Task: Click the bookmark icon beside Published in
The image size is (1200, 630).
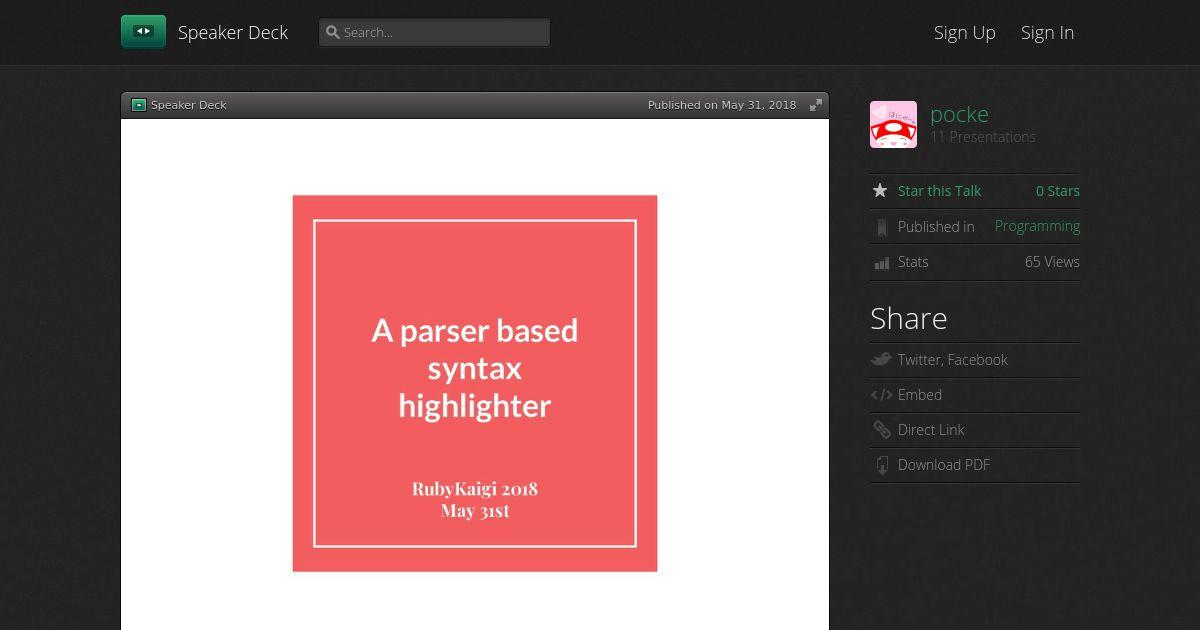Action: pos(881,227)
